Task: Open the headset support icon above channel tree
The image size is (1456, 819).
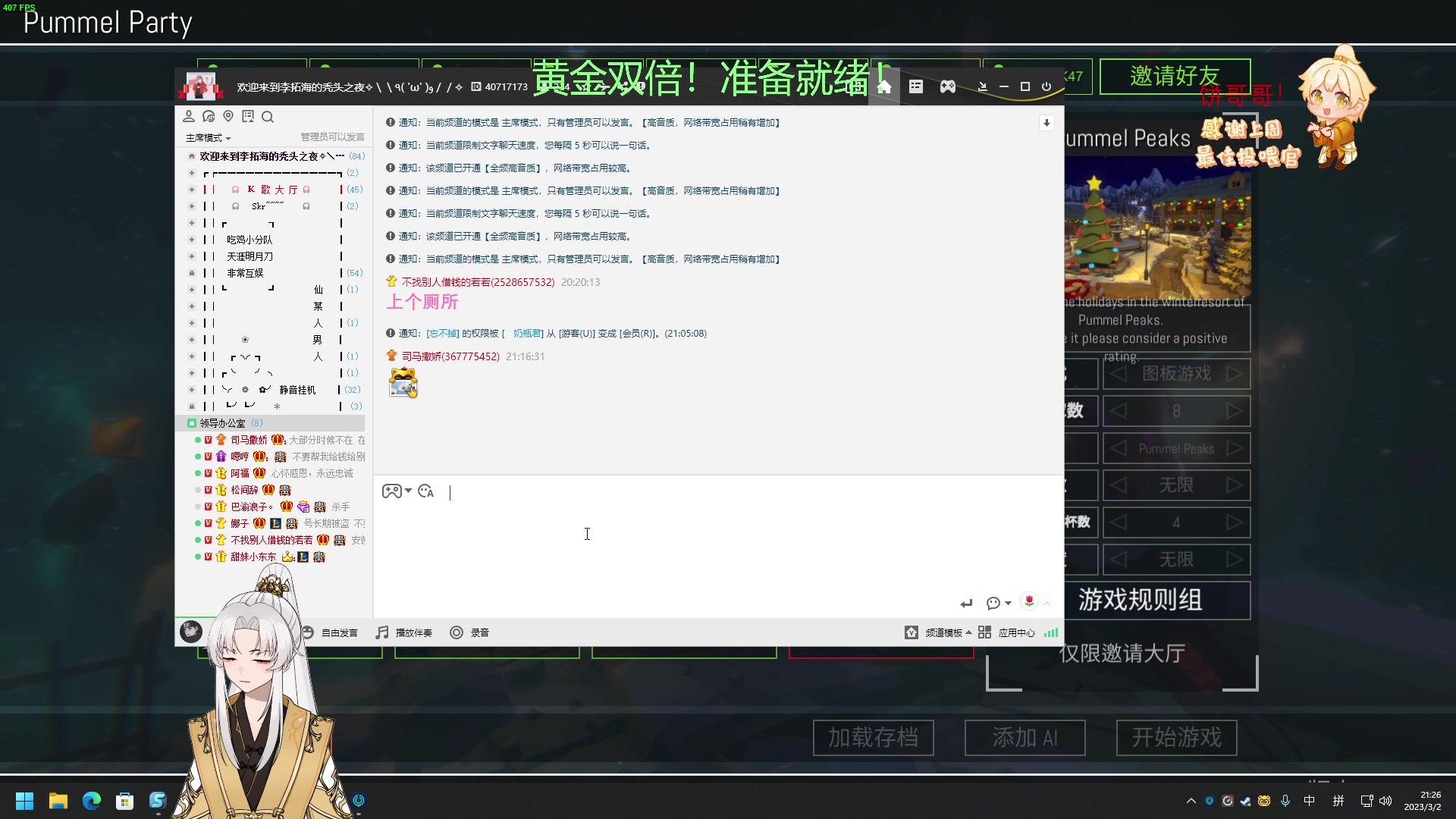Action: [209, 116]
